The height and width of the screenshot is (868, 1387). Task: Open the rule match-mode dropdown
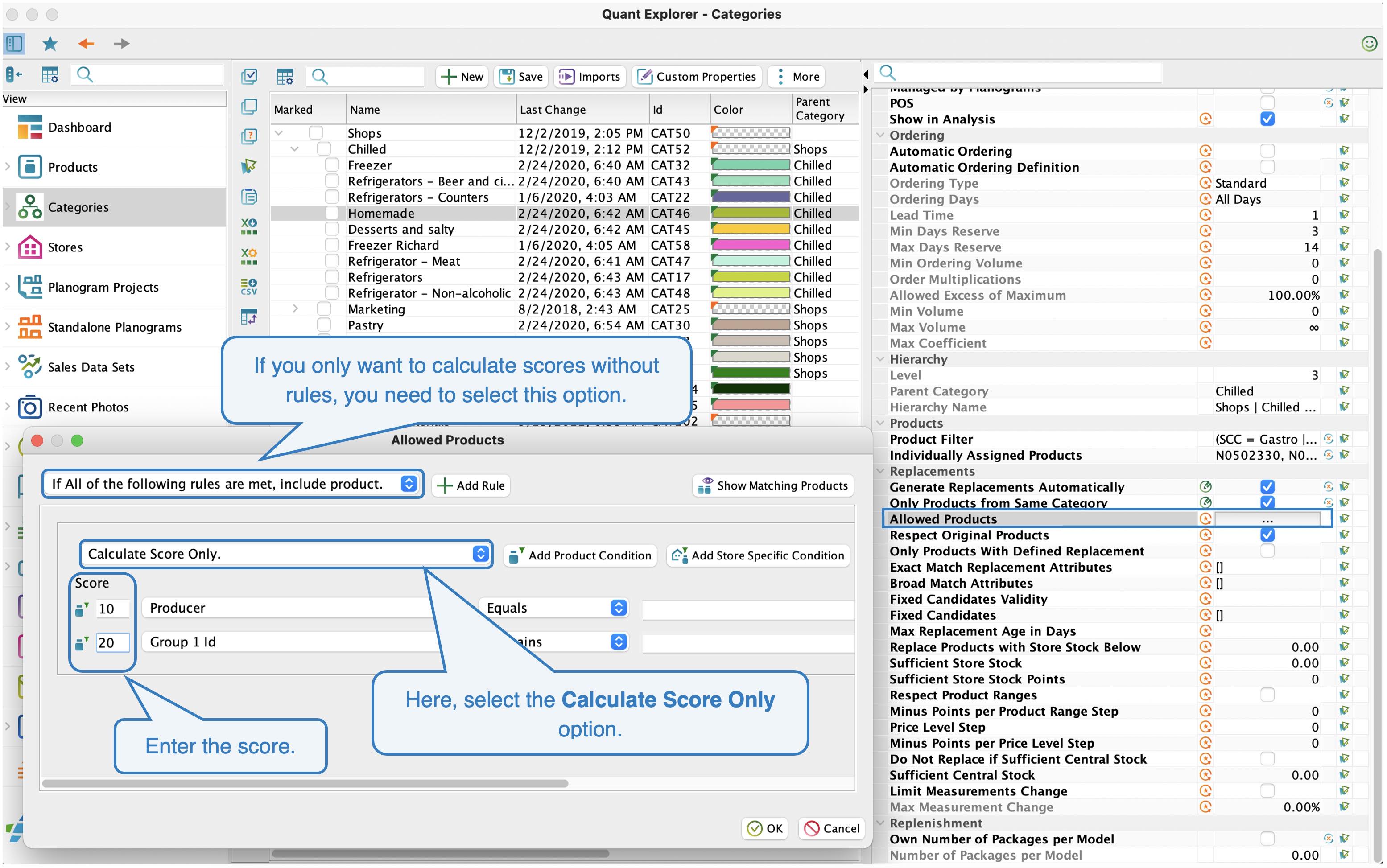tap(233, 484)
